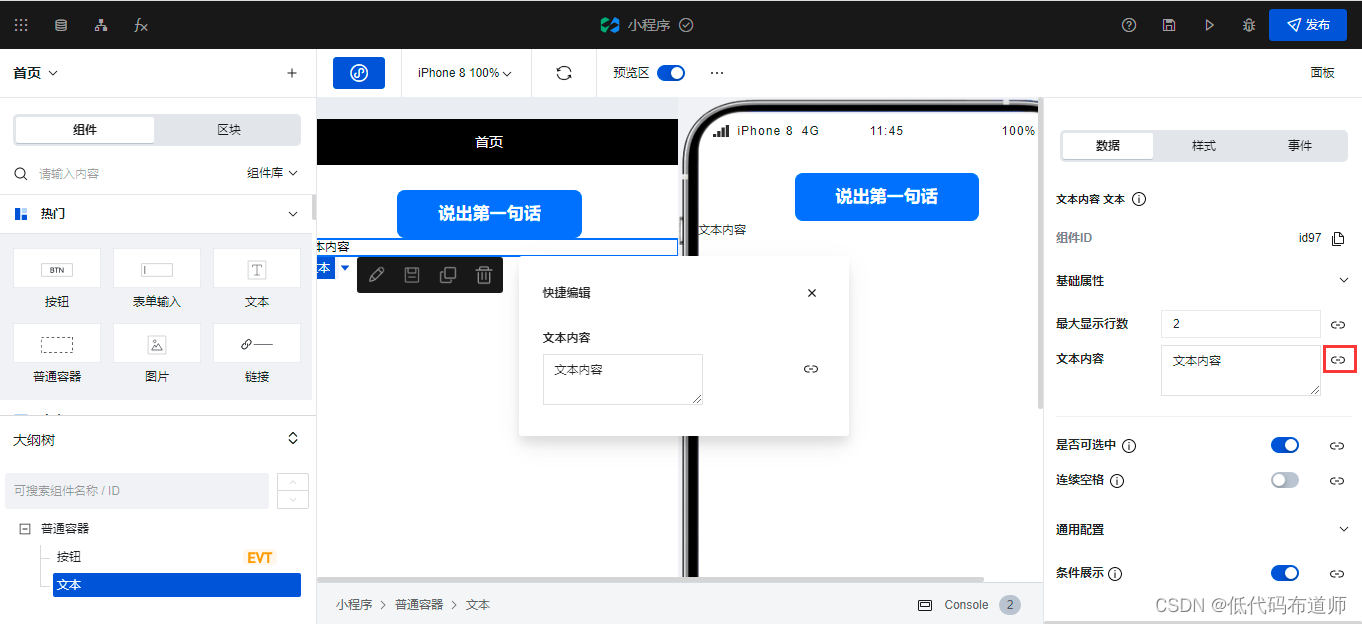Select the 图片 component icon
The width and height of the screenshot is (1362, 624).
pos(157,343)
